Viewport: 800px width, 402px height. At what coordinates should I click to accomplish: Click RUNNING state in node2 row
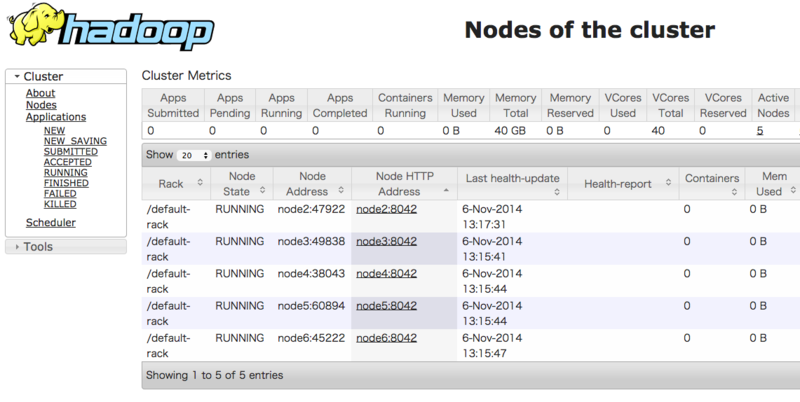(239, 209)
